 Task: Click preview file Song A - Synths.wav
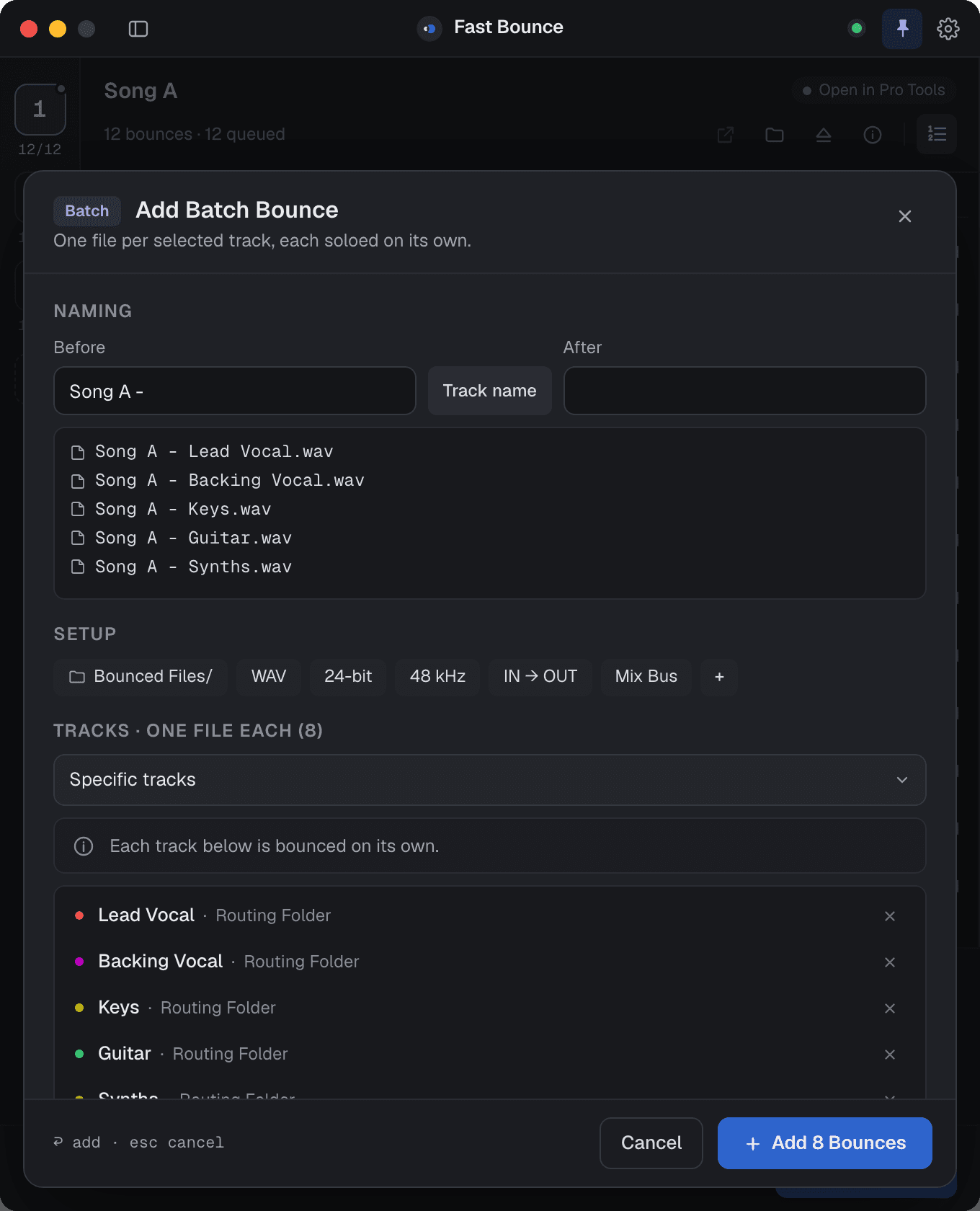[182, 567]
